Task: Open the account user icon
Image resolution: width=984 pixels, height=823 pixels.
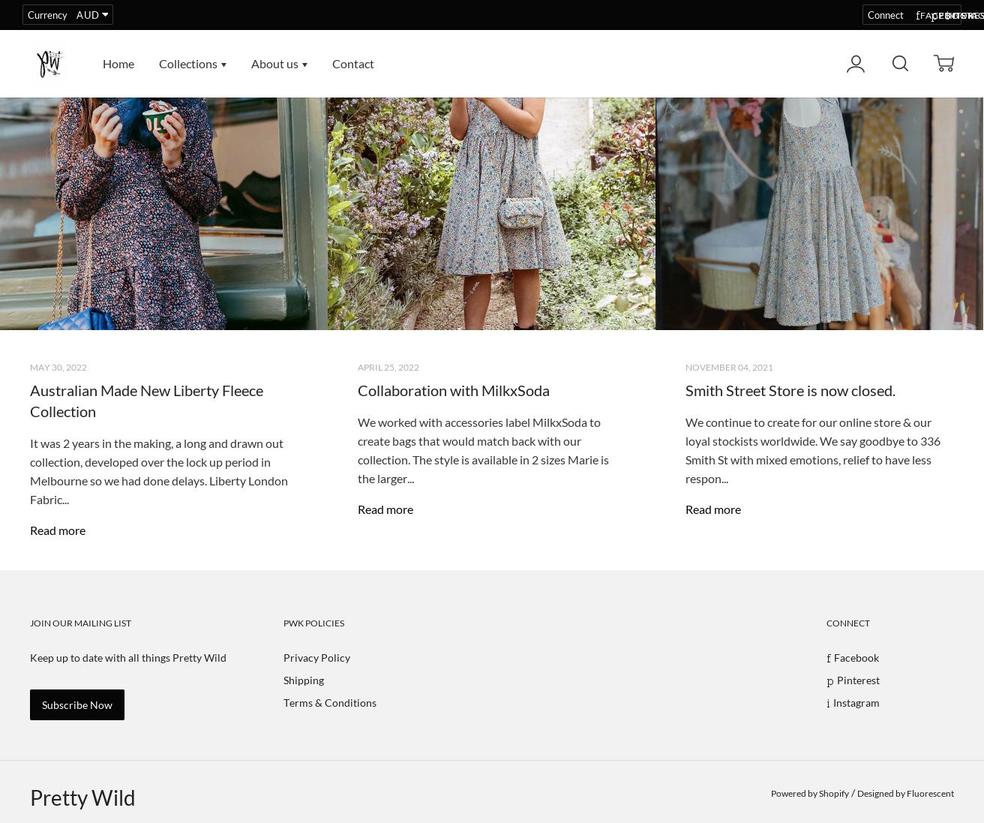Action: [855, 64]
